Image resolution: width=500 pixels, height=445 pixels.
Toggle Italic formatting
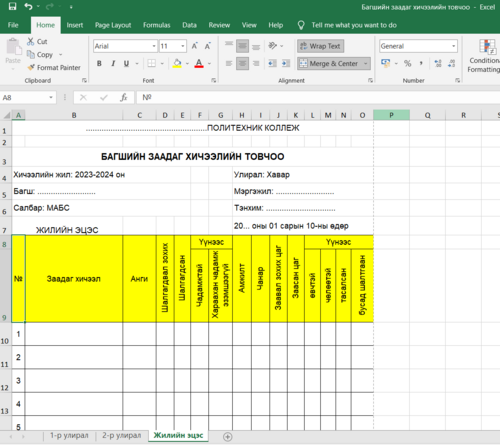coord(113,63)
